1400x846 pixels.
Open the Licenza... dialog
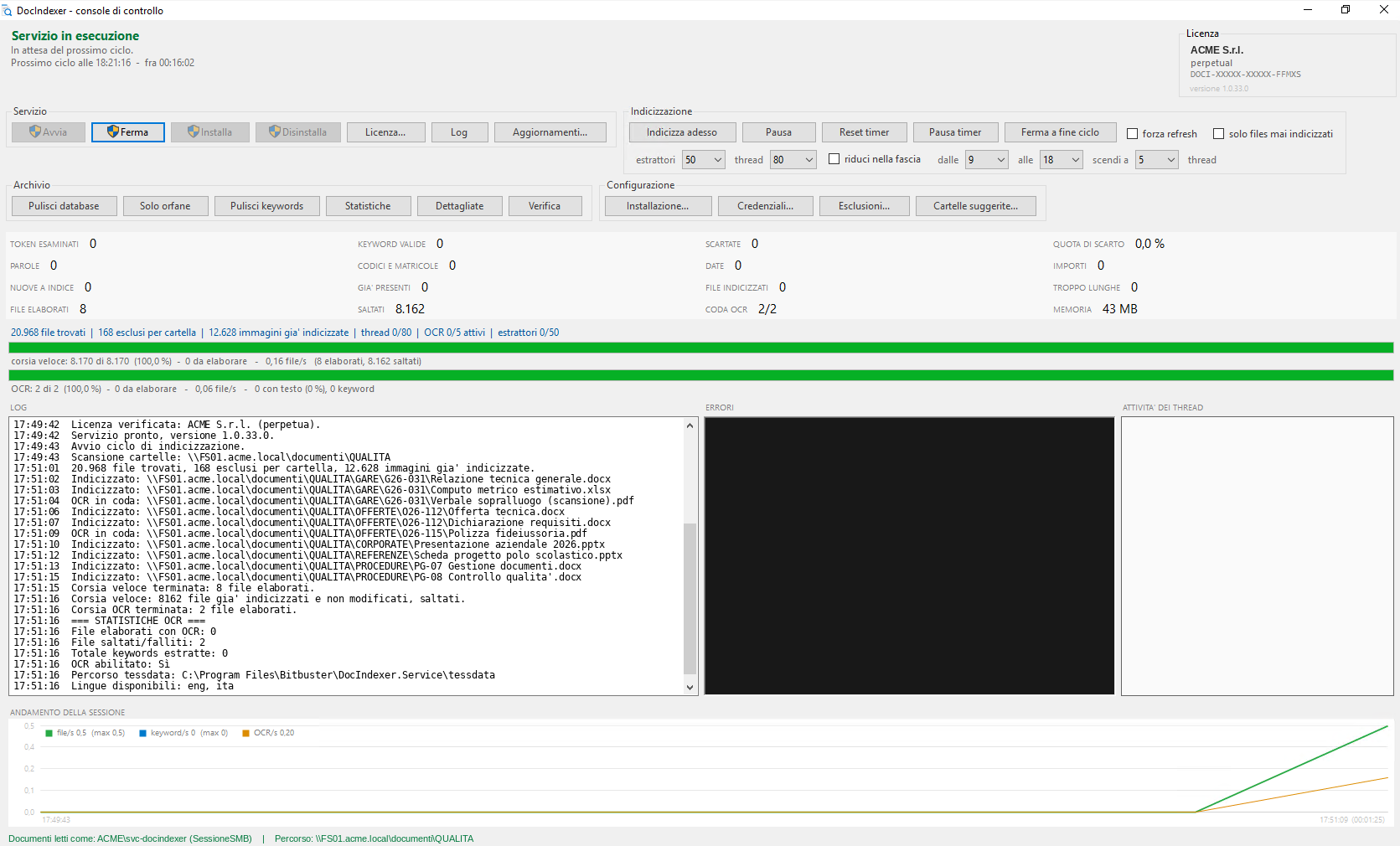coord(385,132)
